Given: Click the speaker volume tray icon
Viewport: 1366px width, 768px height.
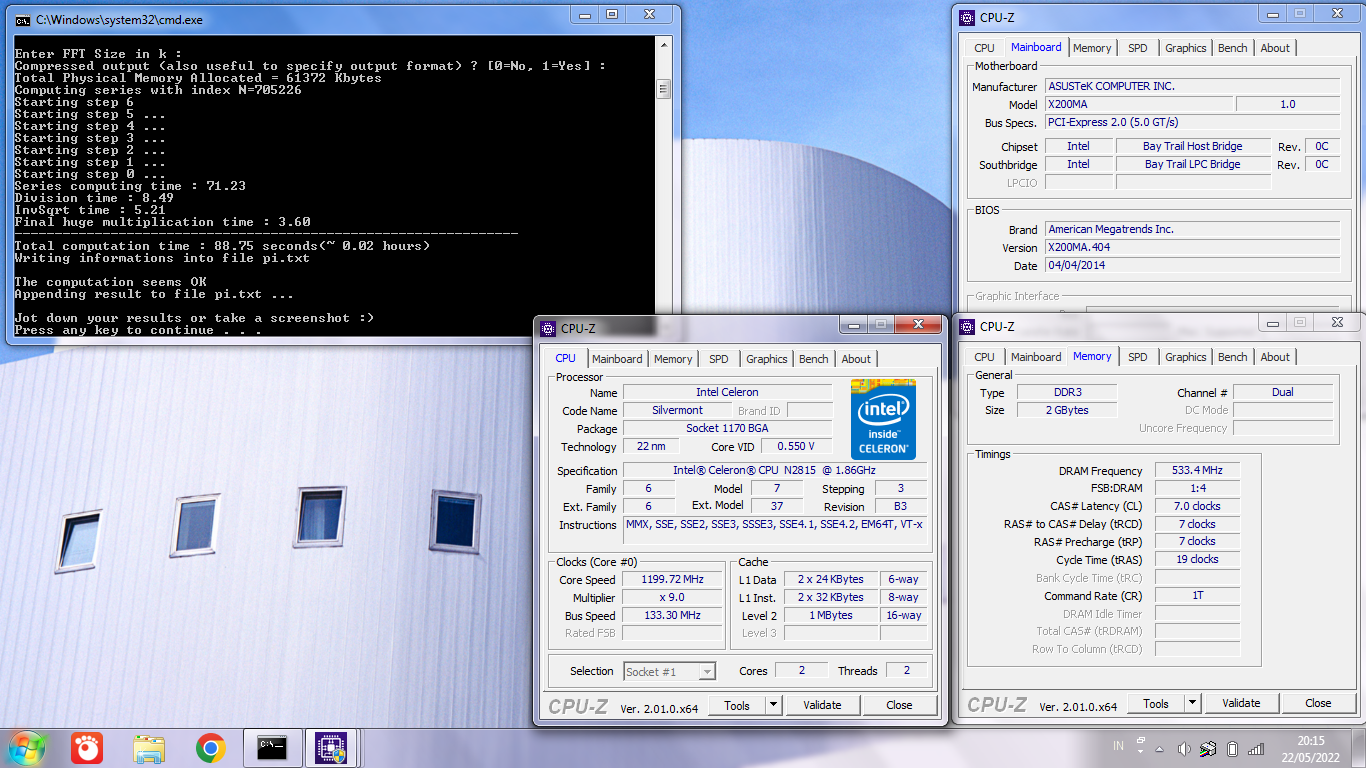Looking at the screenshot, I should point(1184,748).
